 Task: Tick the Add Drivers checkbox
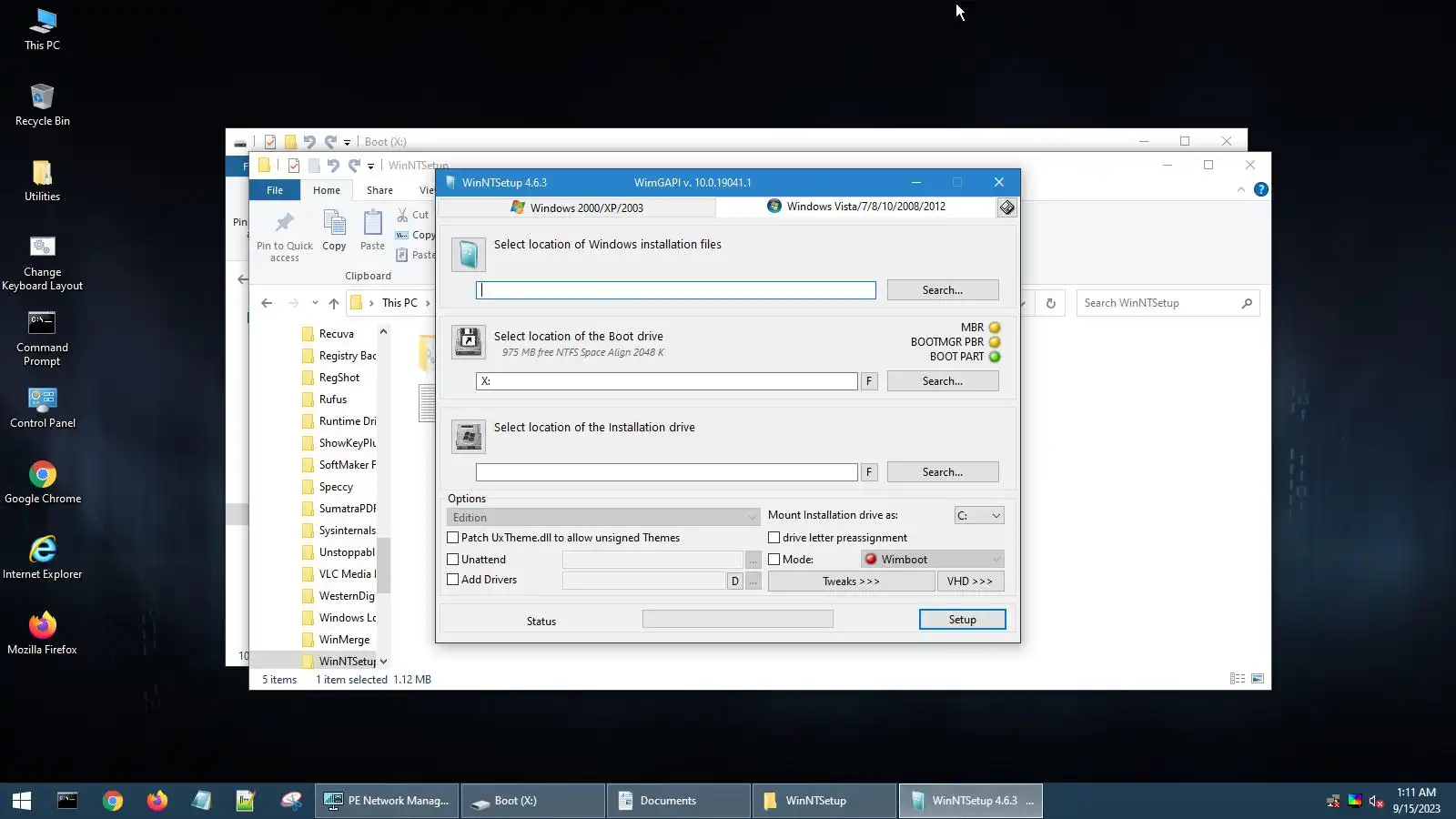pyautogui.click(x=452, y=580)
